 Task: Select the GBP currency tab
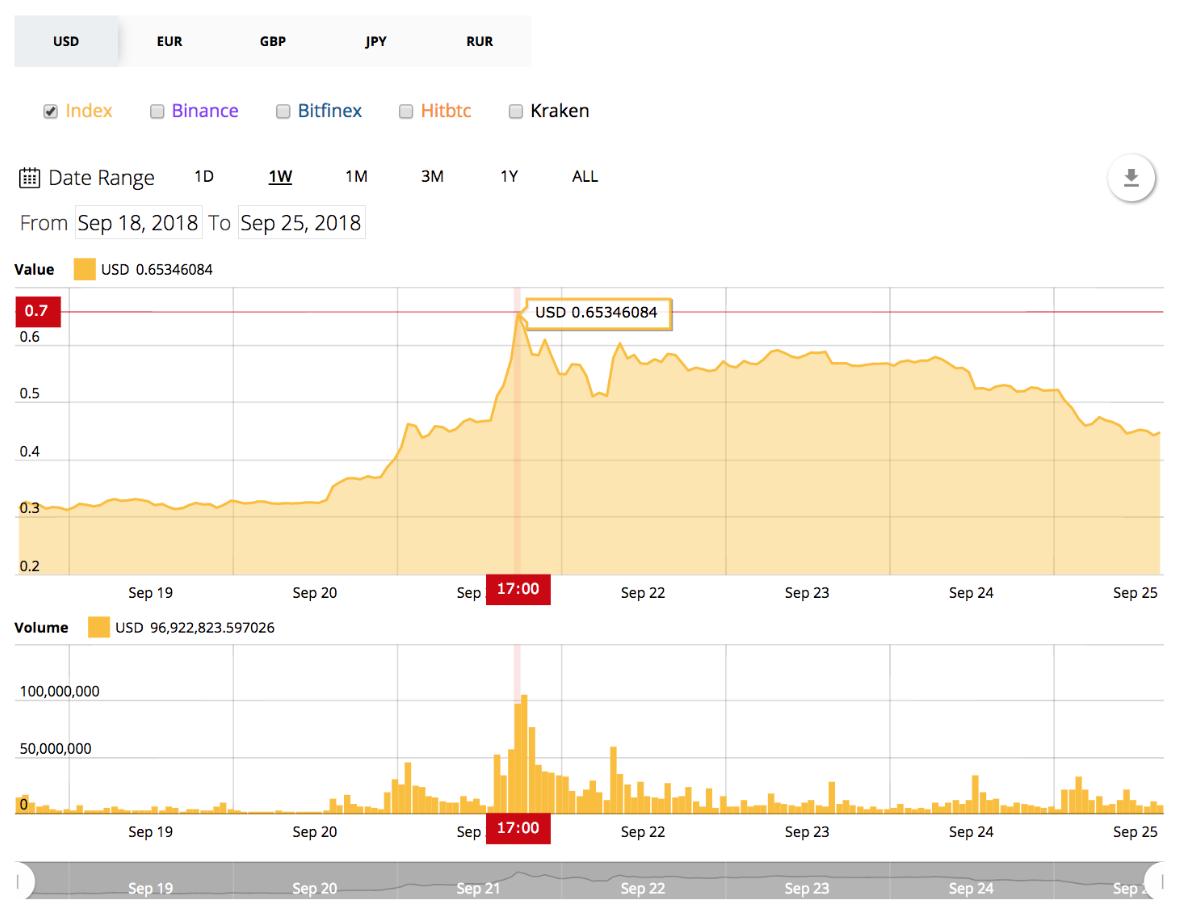pos(273,42)
